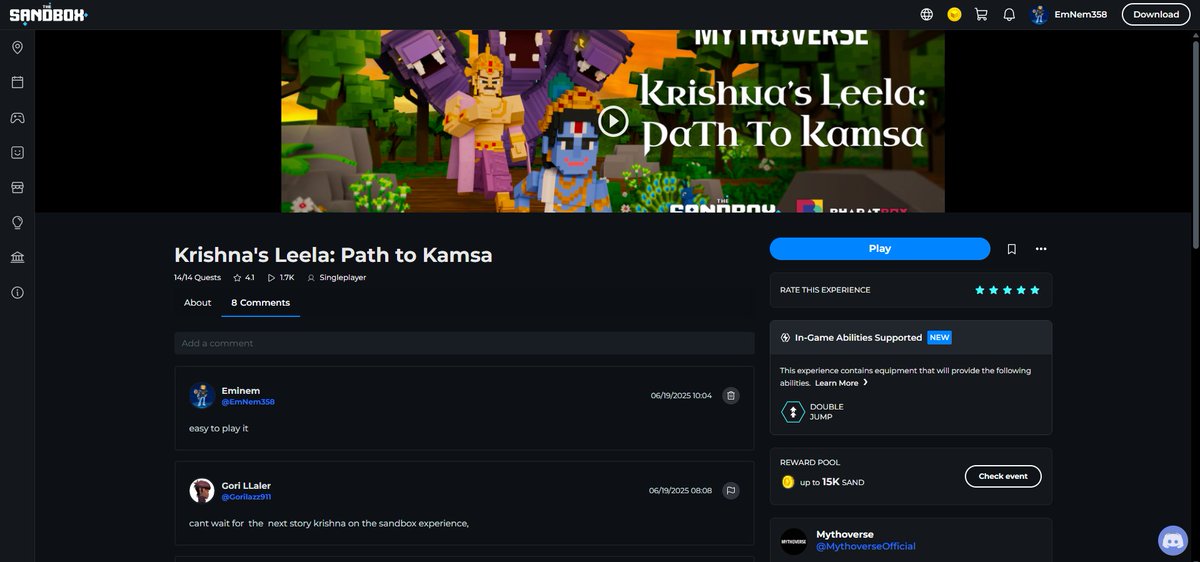
Task: Click the Krishna's Leela experience title
Action: pyautogui.click(x=333, y=254)
